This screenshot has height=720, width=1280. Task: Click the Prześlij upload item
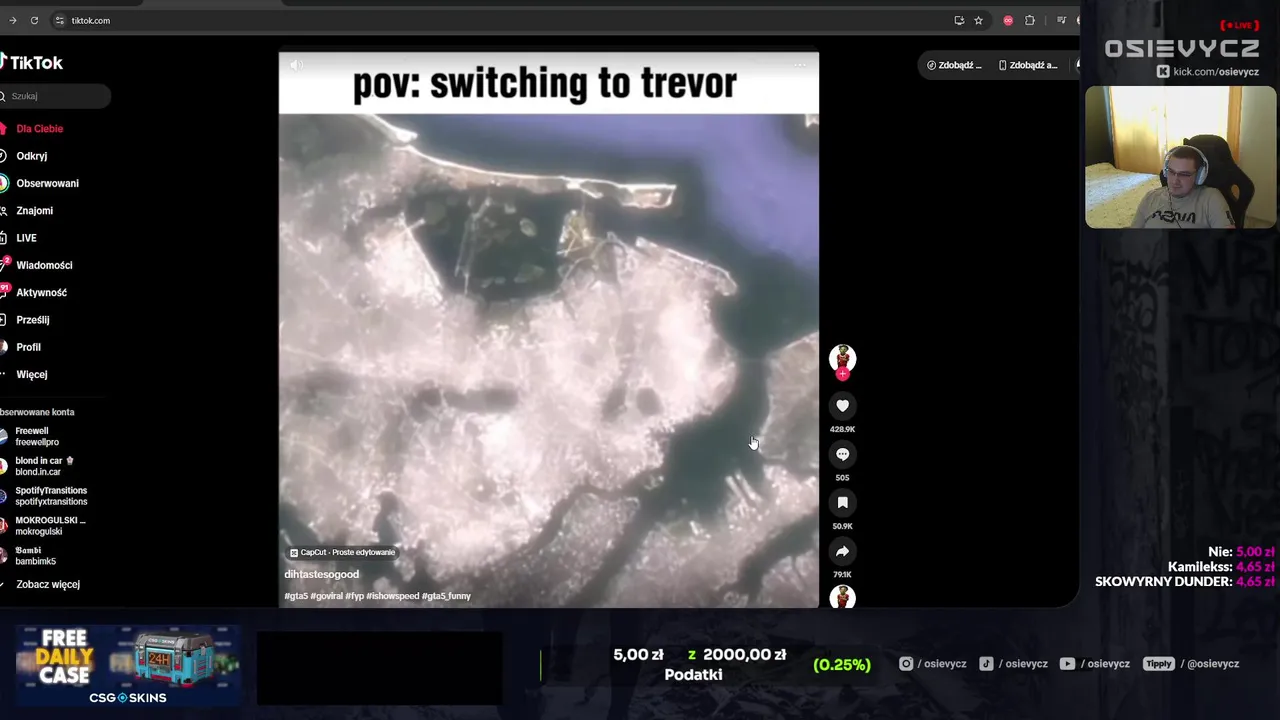pyautogui.click(x=32, y=320)
